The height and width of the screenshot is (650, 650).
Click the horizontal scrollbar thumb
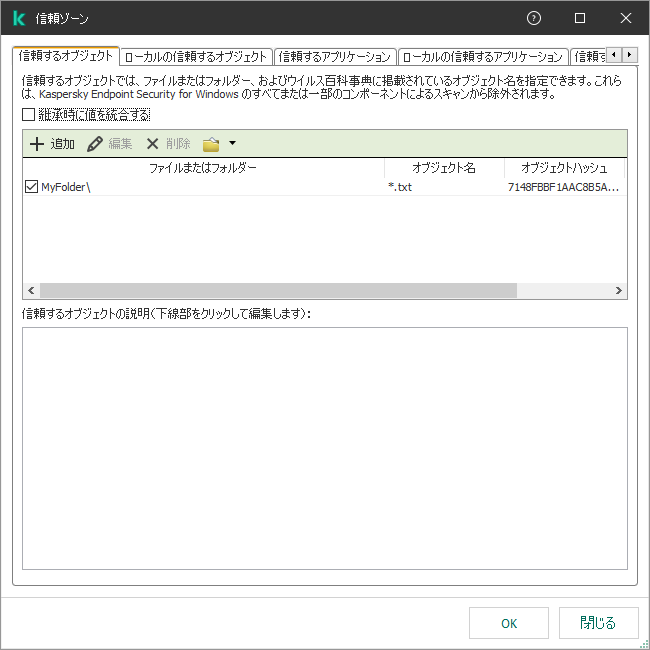pyautogui.click(x=278, y=290)
